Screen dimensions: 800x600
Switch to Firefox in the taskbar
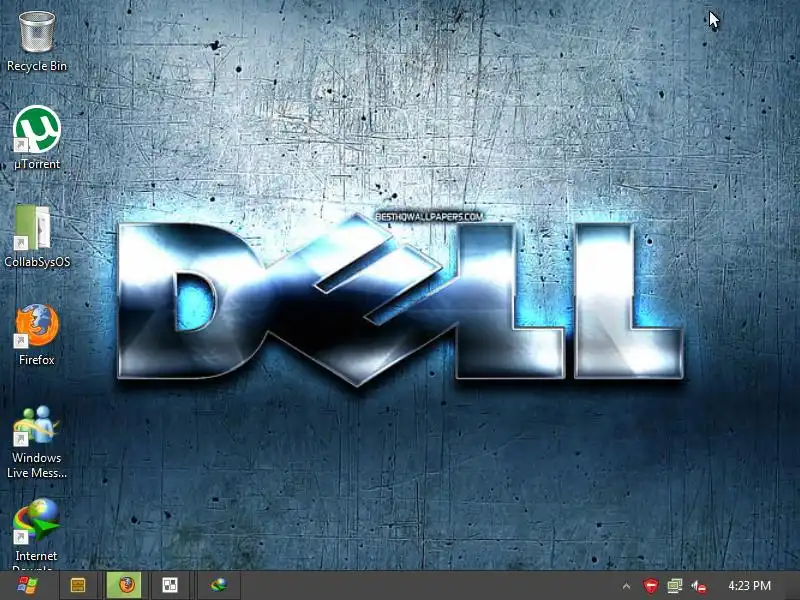pos(124,585)
